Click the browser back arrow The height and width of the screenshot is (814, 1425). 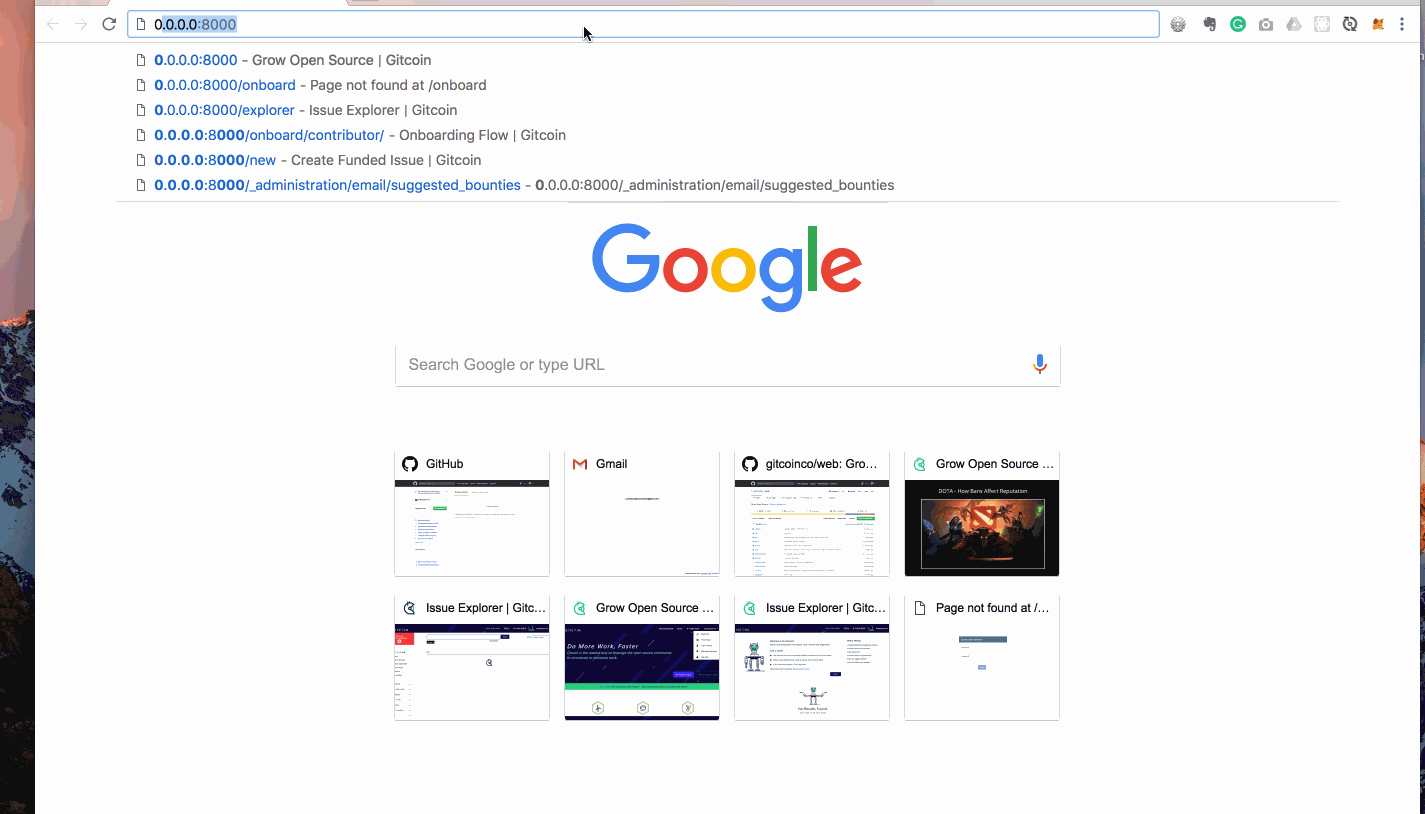click(53, 24)
